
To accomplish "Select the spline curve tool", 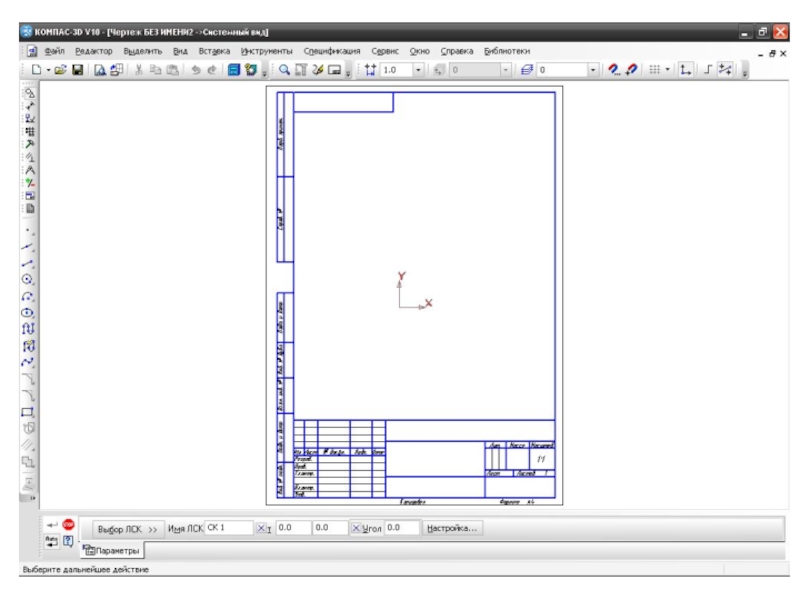I will [28, 362].
